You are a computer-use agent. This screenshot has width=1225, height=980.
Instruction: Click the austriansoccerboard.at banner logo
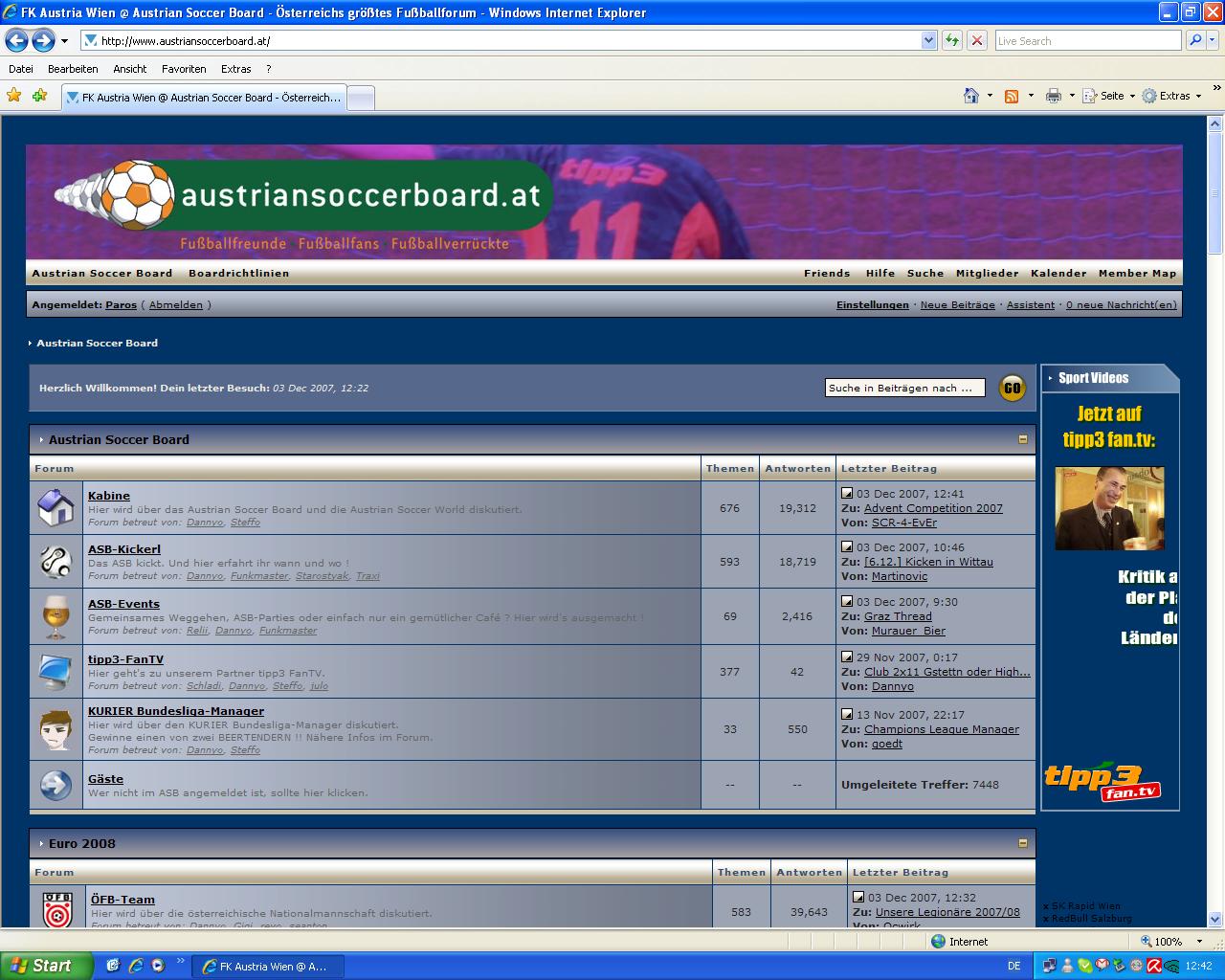302,195
